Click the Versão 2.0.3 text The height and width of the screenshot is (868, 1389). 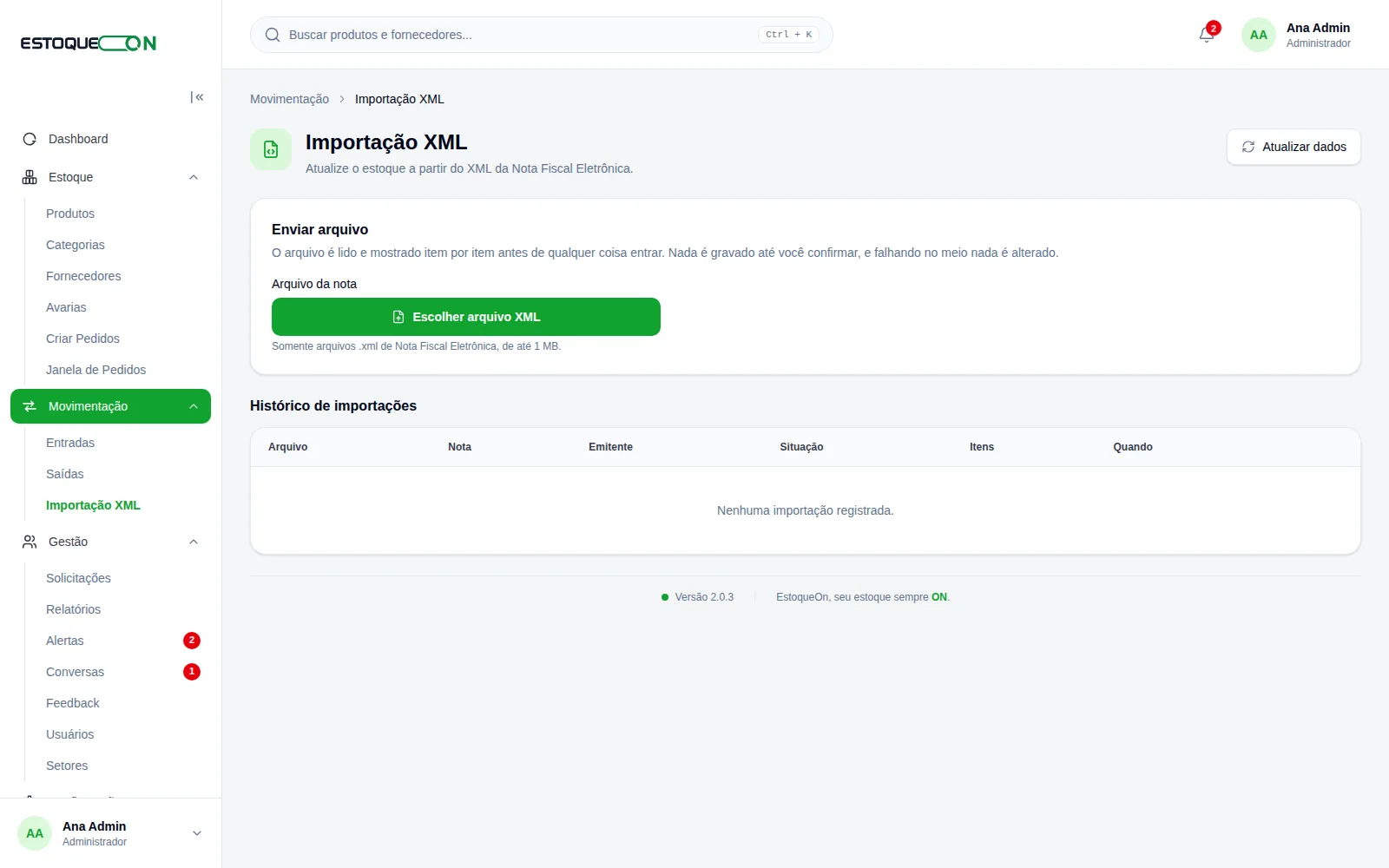point(704,597)
